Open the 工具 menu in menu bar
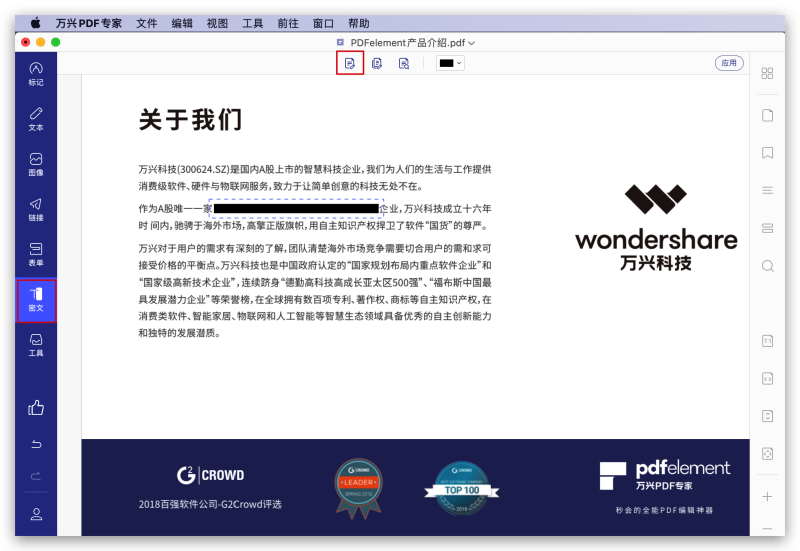Viewport: 800px width, 551px height. coord(253,23)
